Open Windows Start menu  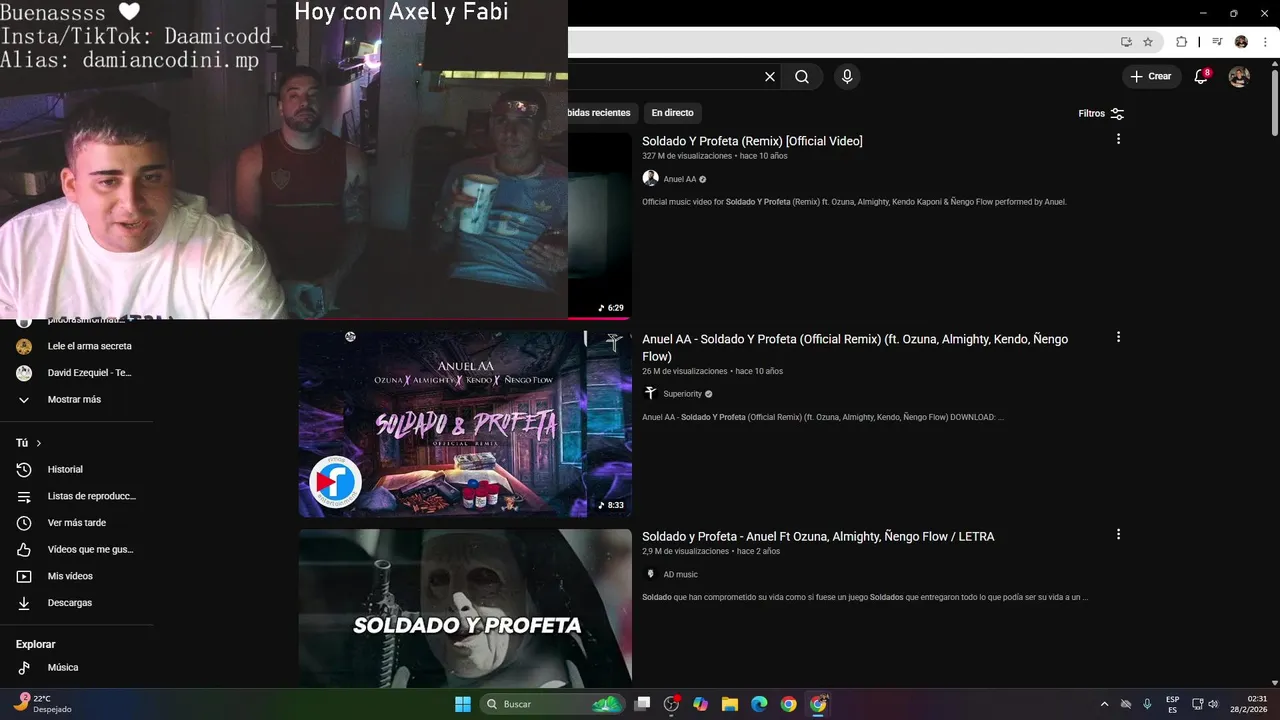(463, 704)
